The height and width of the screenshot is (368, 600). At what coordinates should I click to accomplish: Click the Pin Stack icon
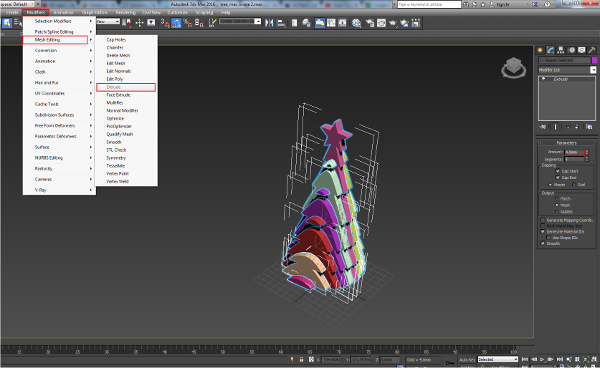click(x=543, y=127)
